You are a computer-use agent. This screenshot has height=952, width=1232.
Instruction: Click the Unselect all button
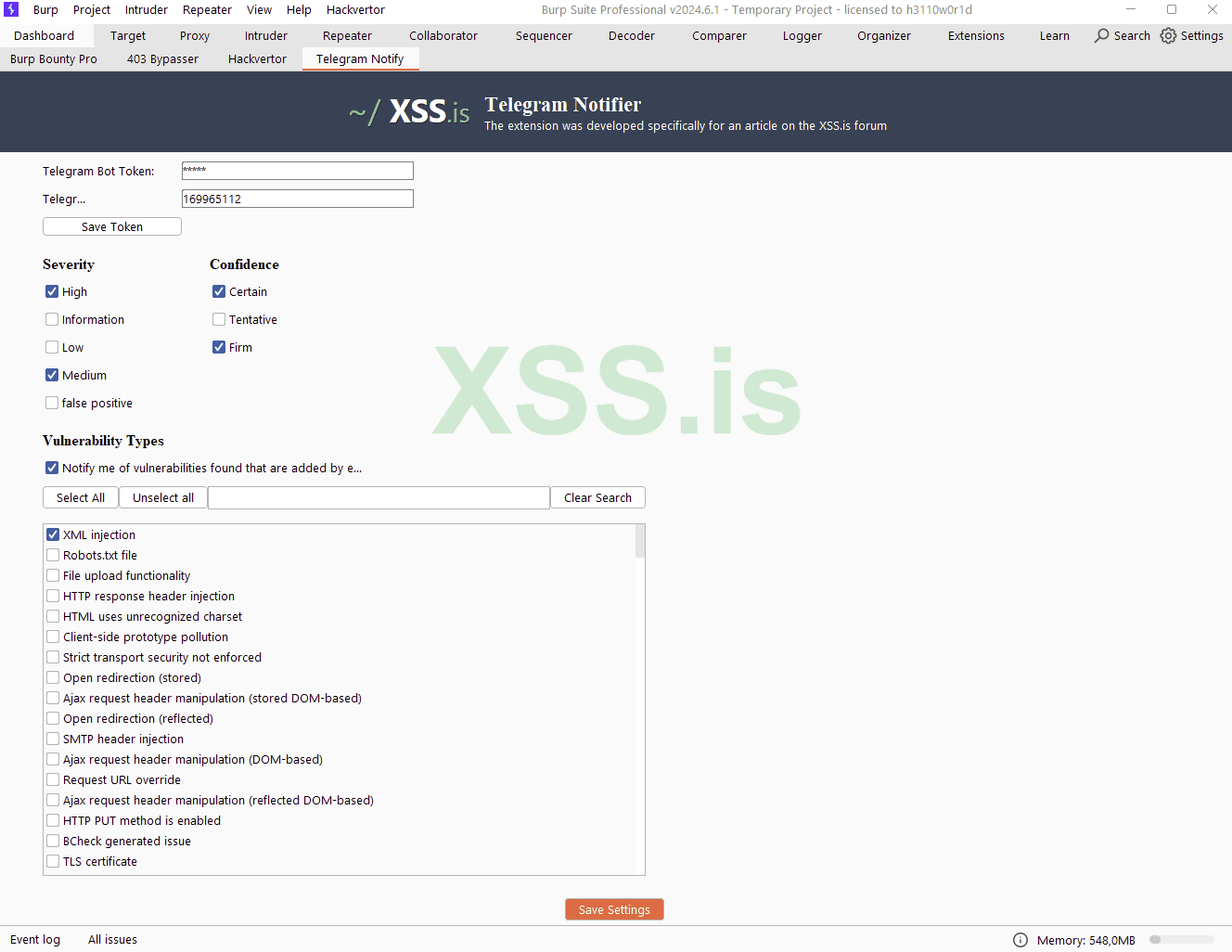[163, 497]
